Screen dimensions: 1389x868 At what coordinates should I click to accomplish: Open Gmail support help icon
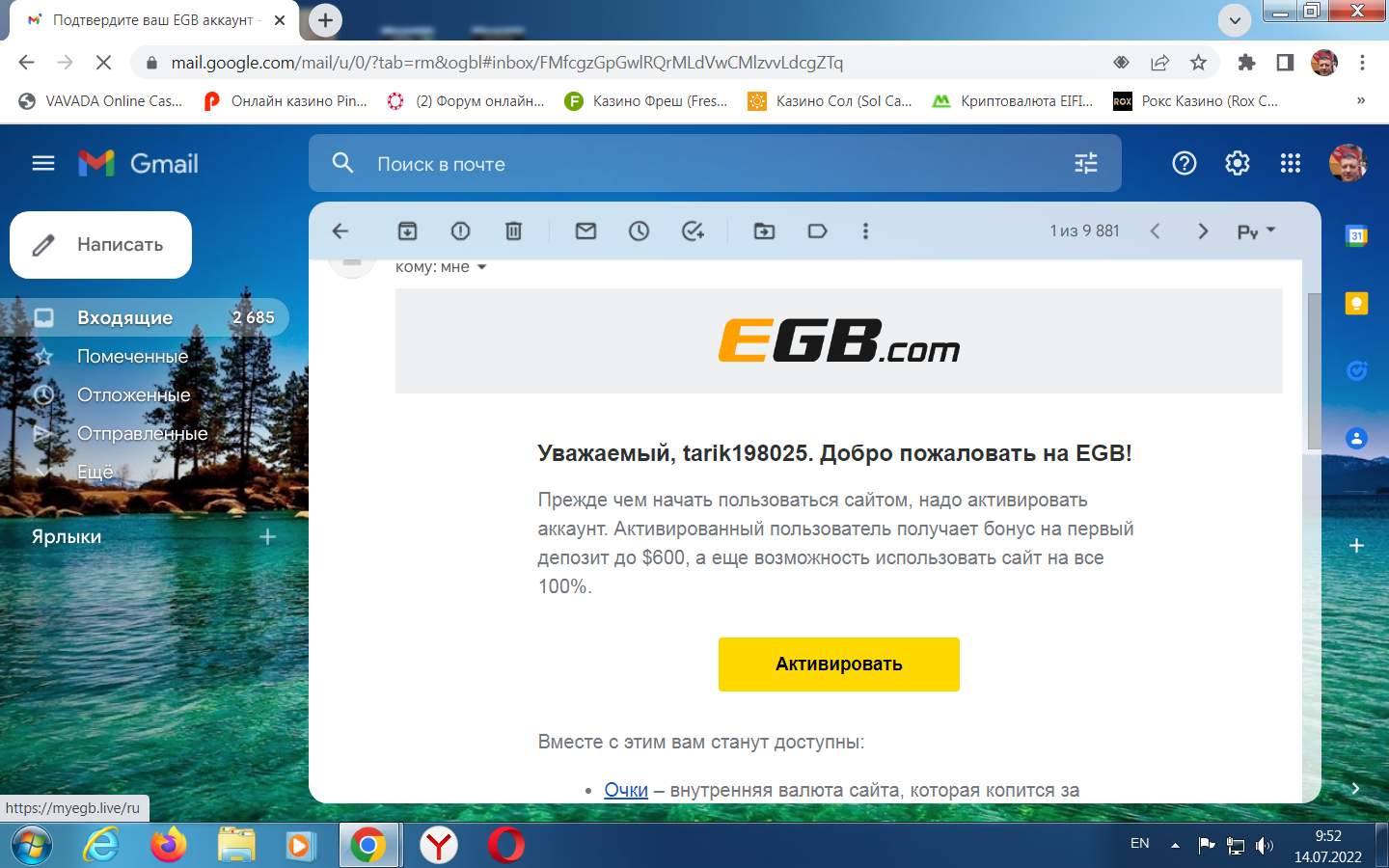pyautogui.click(x=1185, y=163)
